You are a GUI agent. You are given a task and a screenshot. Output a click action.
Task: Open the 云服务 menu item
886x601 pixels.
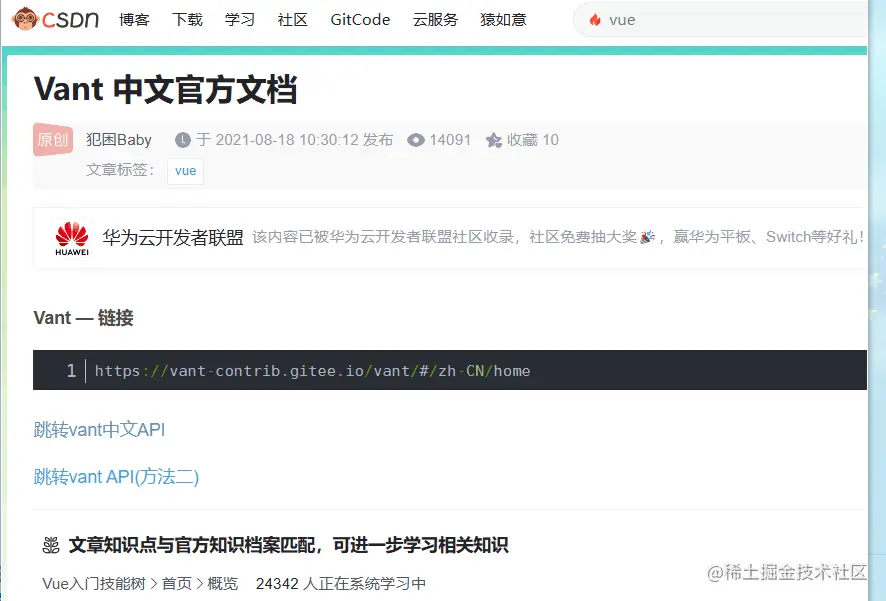[435, 20]
